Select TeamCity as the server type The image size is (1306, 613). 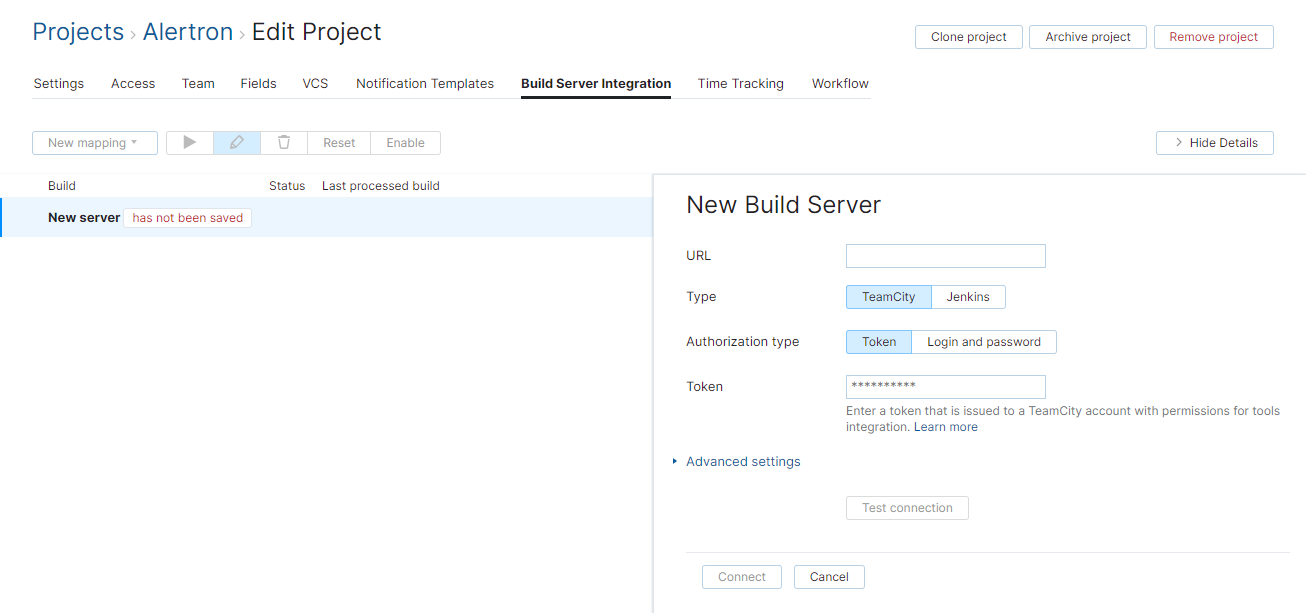tap(888, 296)
